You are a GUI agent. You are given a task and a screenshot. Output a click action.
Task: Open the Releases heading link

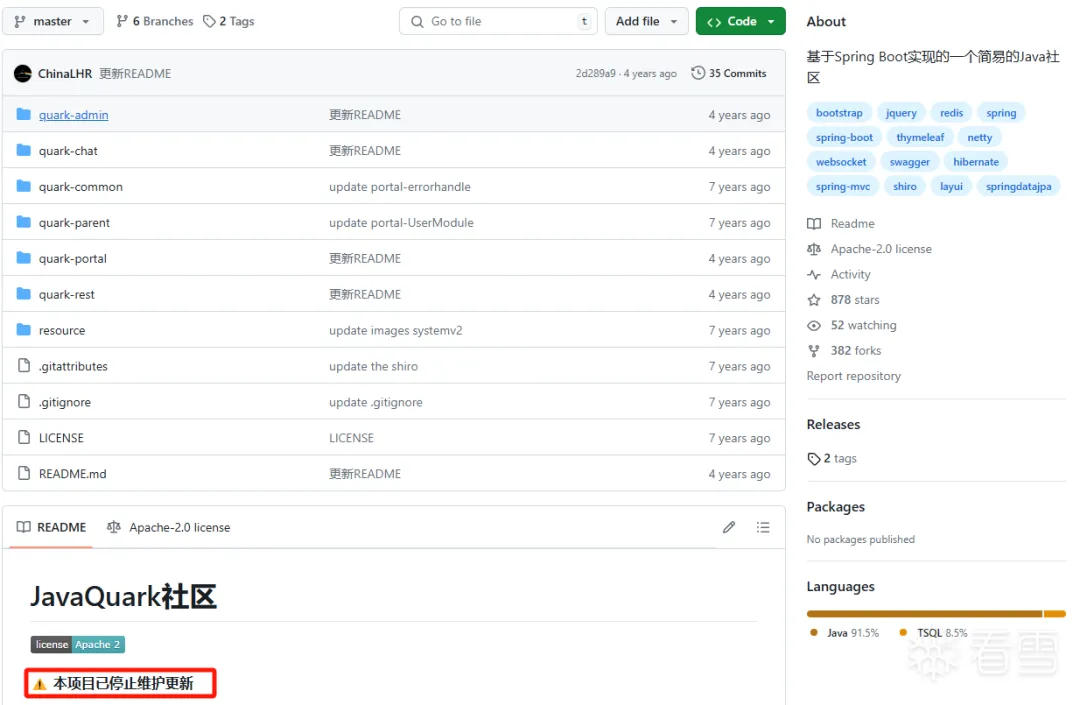coord(833,424)
